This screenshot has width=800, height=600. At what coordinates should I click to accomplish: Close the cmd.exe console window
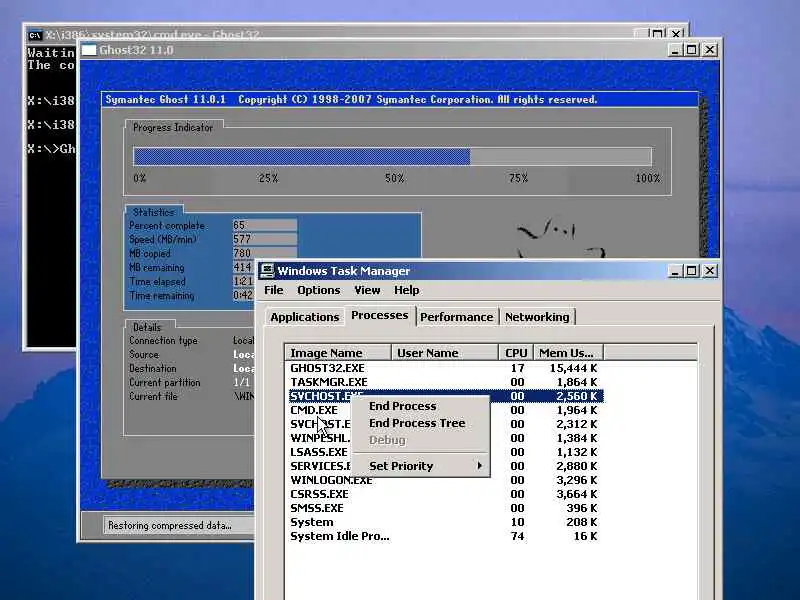[x=676, y=34]
